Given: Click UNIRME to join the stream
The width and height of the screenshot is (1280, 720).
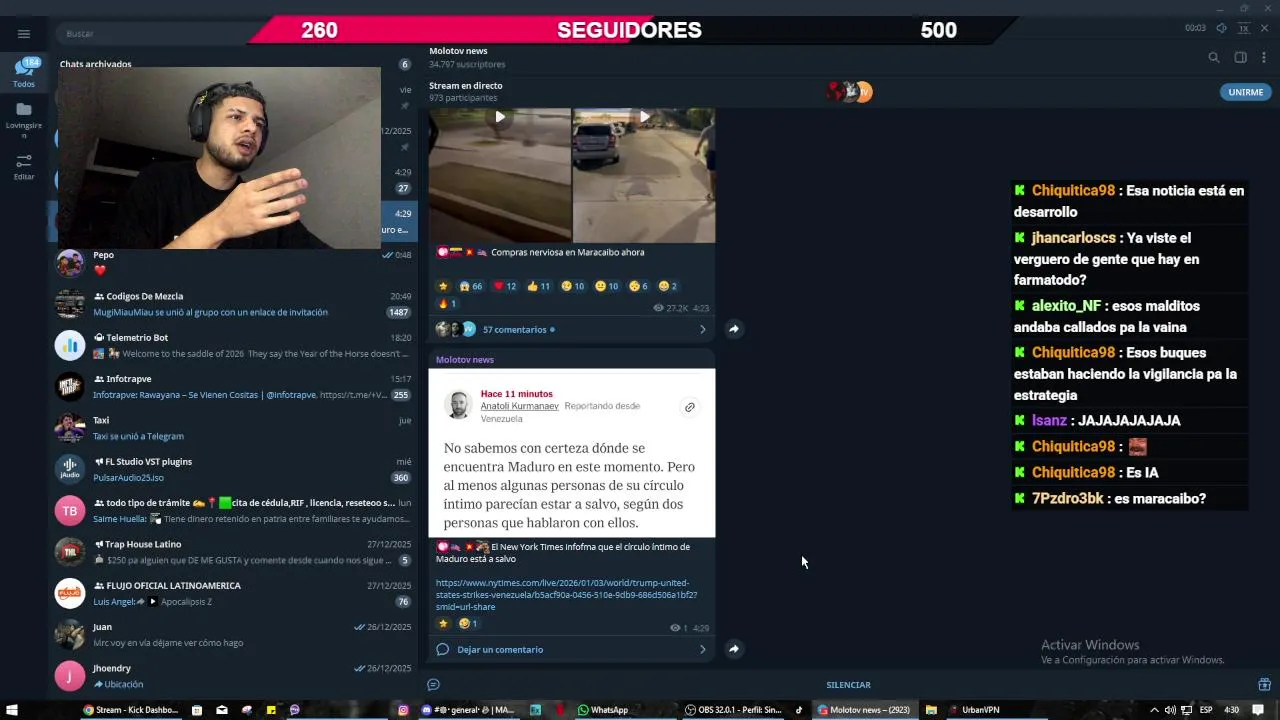Looking at the screenshot, I should coord(1245,92).
